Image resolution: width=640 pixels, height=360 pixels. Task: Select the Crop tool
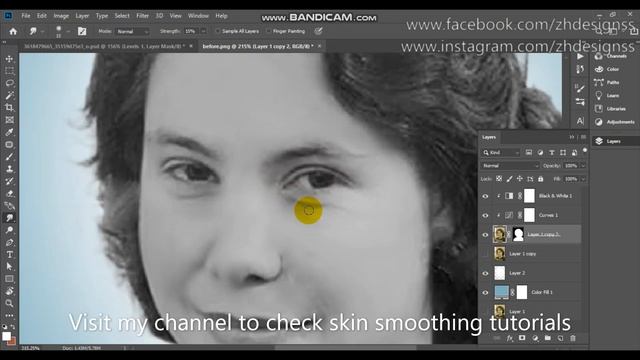9,108
